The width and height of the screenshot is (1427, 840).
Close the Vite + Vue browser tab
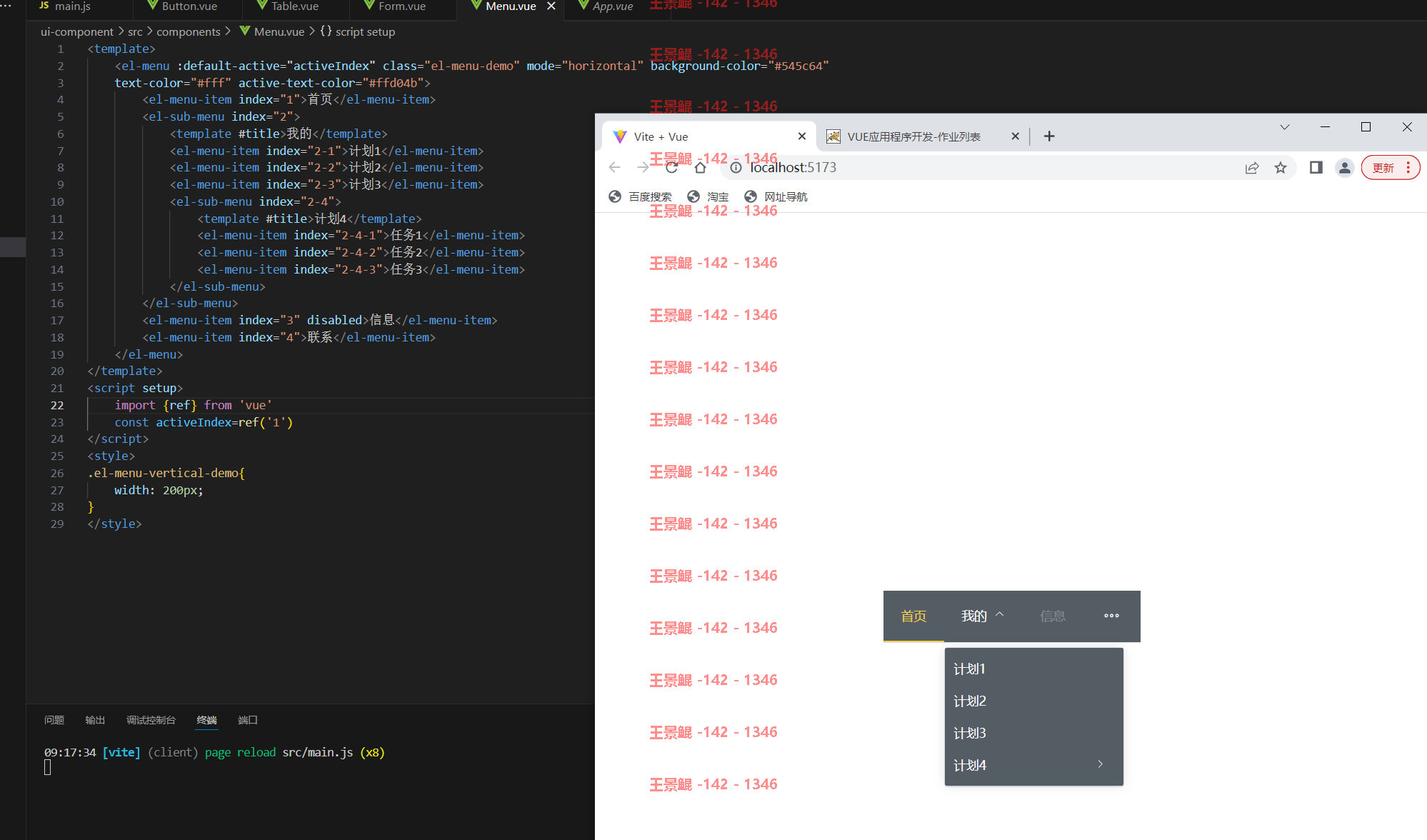click(x=802, y=136)
